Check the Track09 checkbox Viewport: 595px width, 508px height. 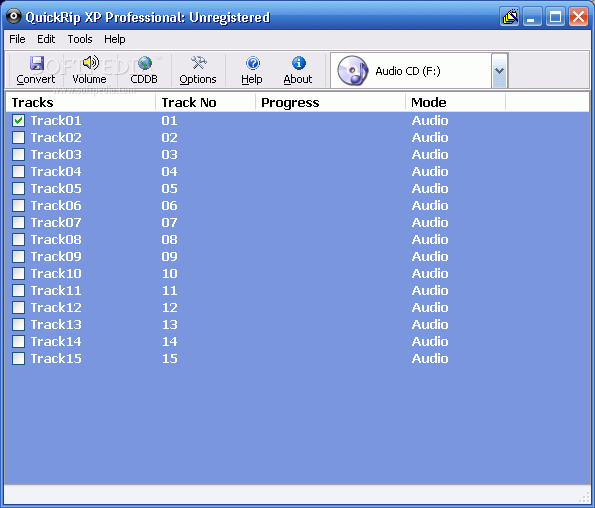[x=18, y=256]
